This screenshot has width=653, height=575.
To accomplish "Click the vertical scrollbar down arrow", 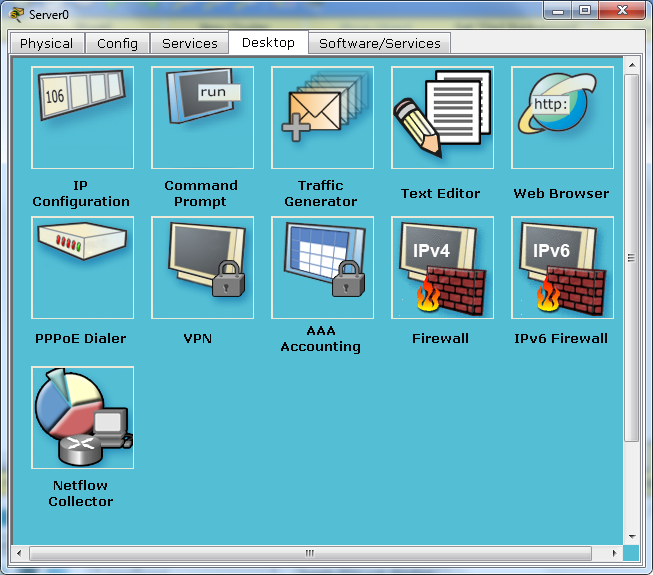I will (x=632, y=536).
